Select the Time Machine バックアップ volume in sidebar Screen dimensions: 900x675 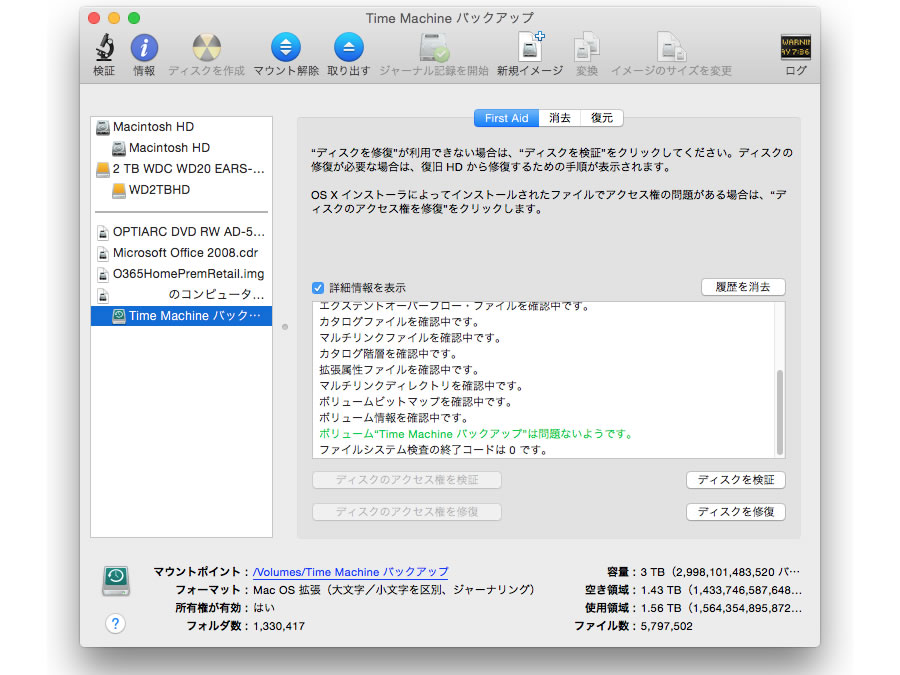click(x=181, y=316)
